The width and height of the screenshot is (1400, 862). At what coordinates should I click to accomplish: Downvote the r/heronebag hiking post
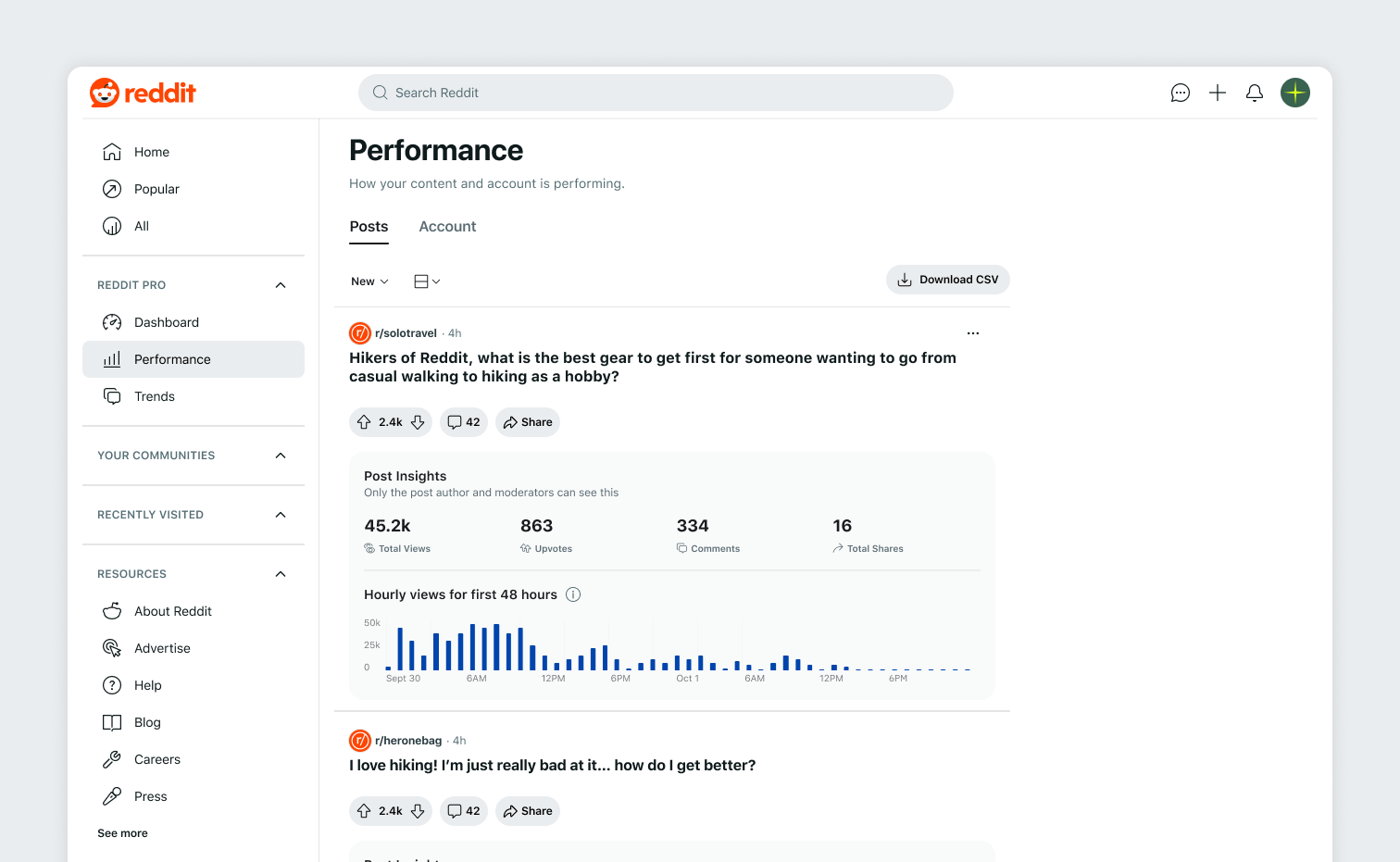click(418, 811)
